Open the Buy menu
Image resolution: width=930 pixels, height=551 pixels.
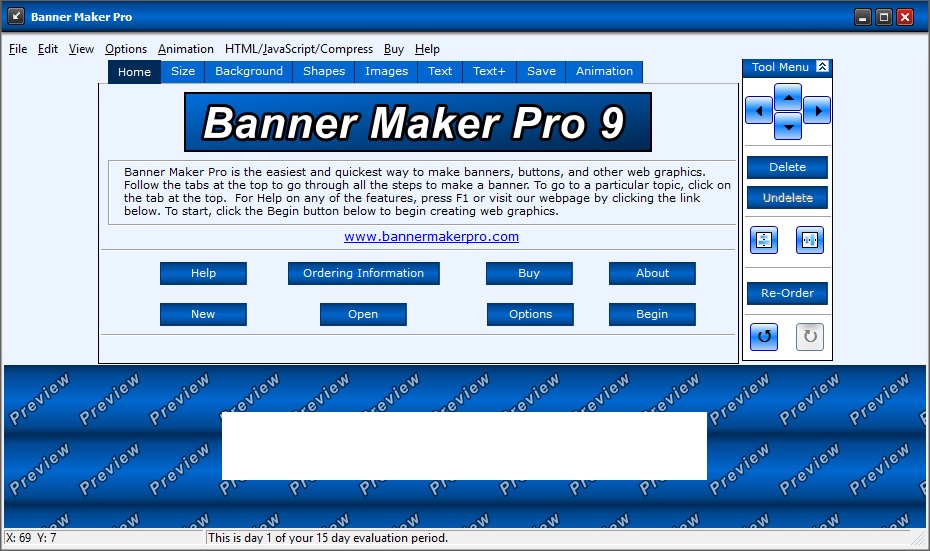(394, 49)
